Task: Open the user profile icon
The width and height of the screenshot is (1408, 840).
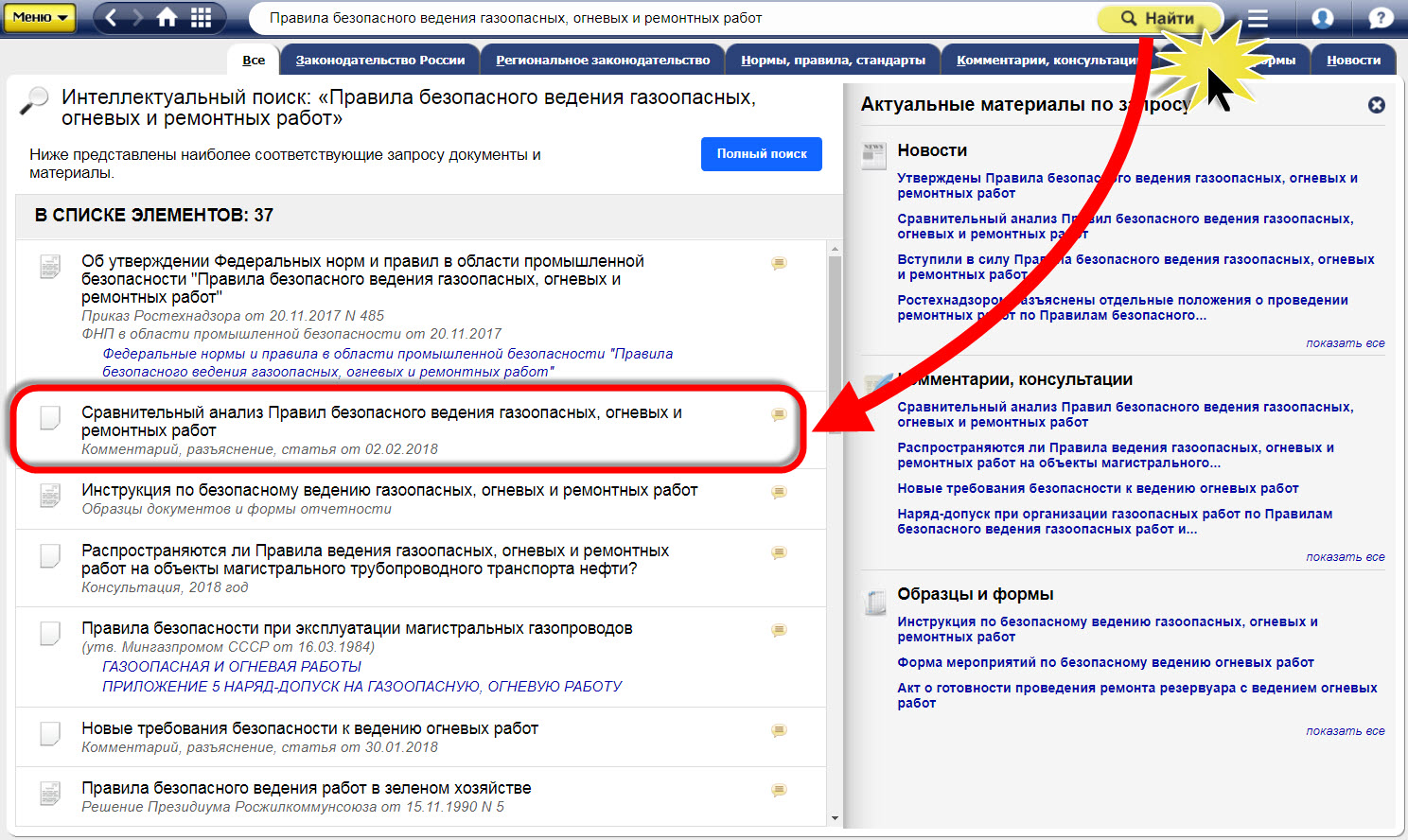Action: (x=1322, y=19)
